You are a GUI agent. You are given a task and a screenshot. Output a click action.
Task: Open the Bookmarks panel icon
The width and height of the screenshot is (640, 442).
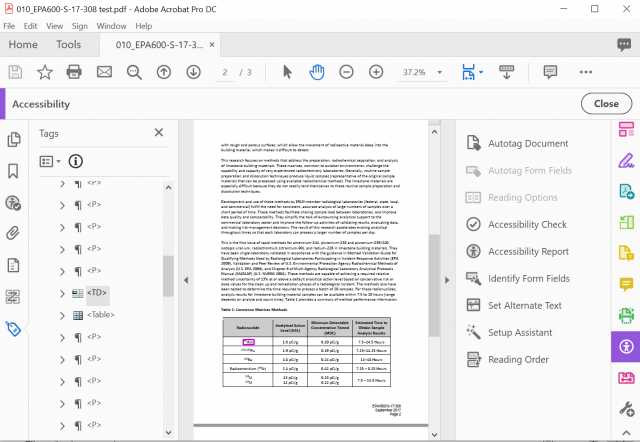[14, 171]
